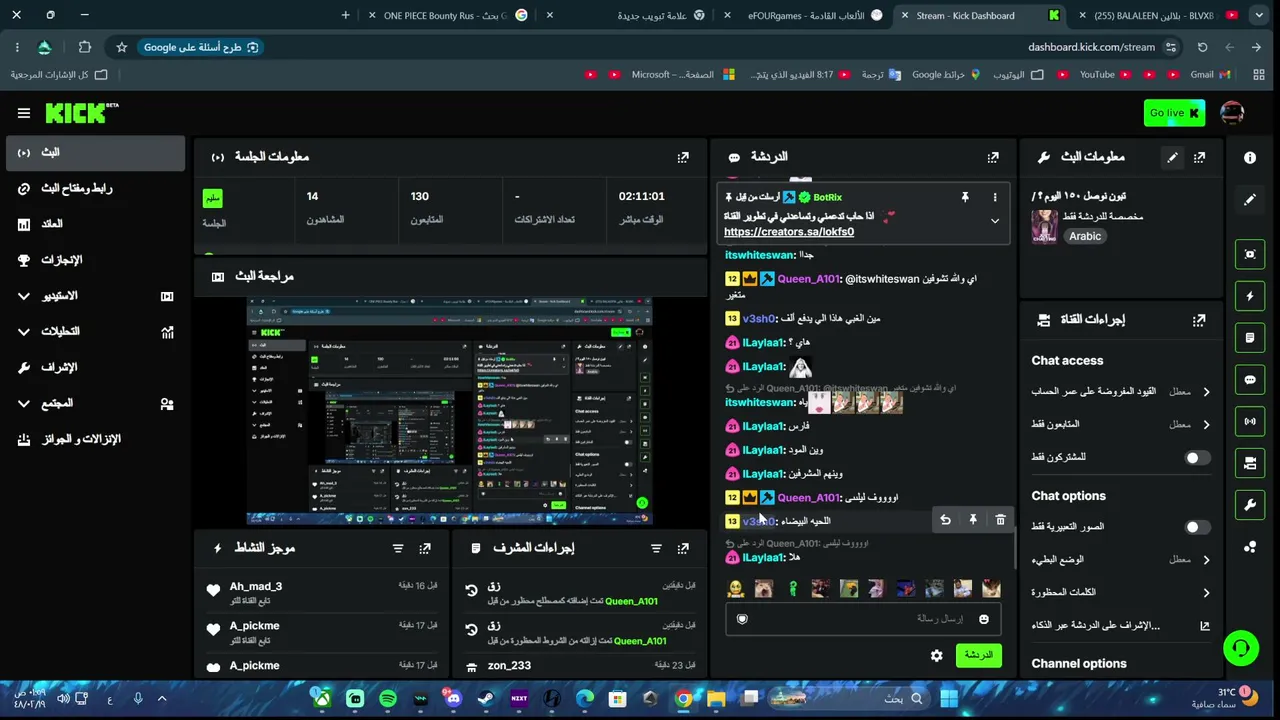Click the إرسال رسالة message input

(x=863, y=619)
